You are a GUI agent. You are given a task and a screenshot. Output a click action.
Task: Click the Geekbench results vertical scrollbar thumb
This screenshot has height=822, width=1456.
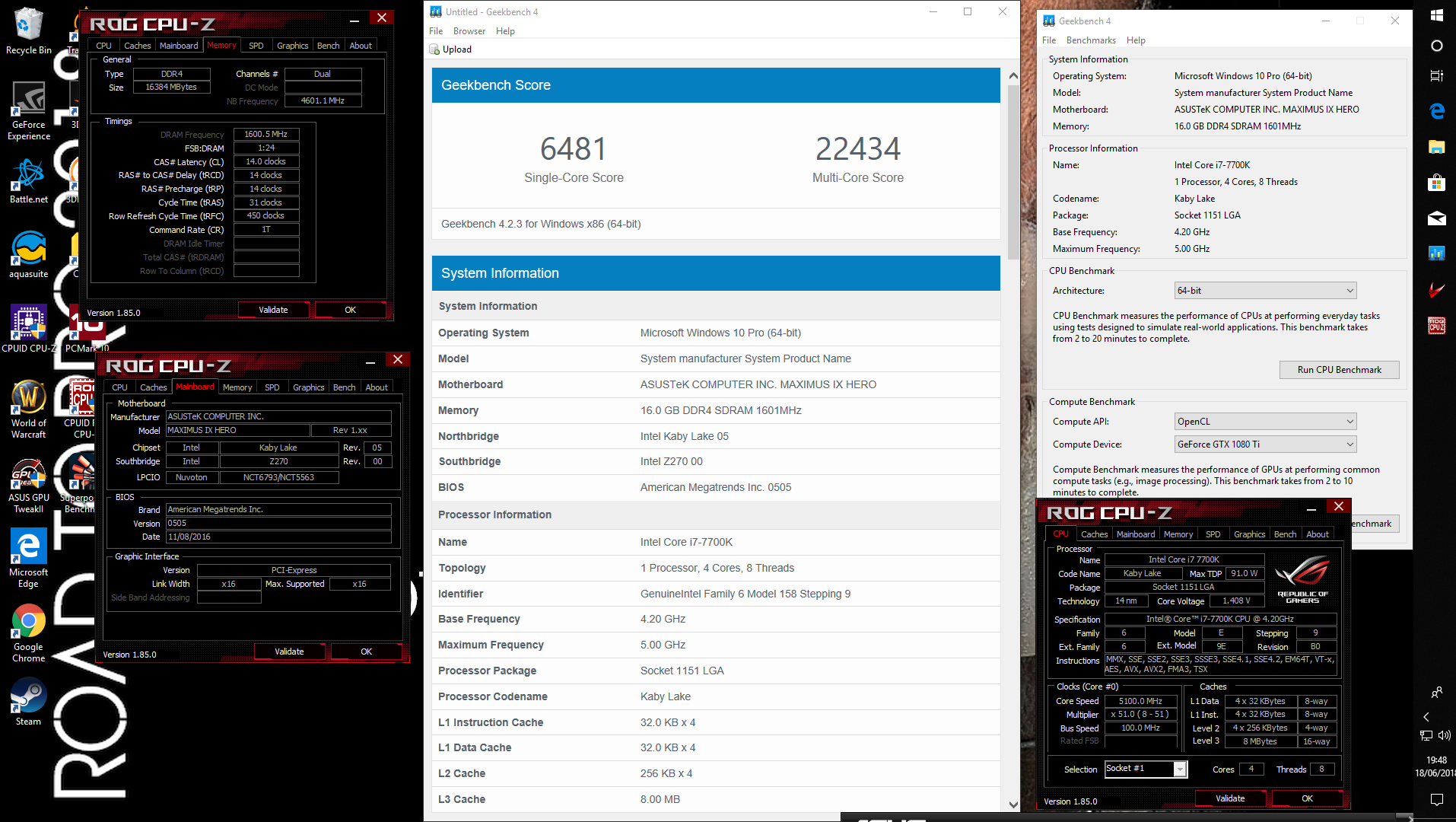[x=1013, y=171]
